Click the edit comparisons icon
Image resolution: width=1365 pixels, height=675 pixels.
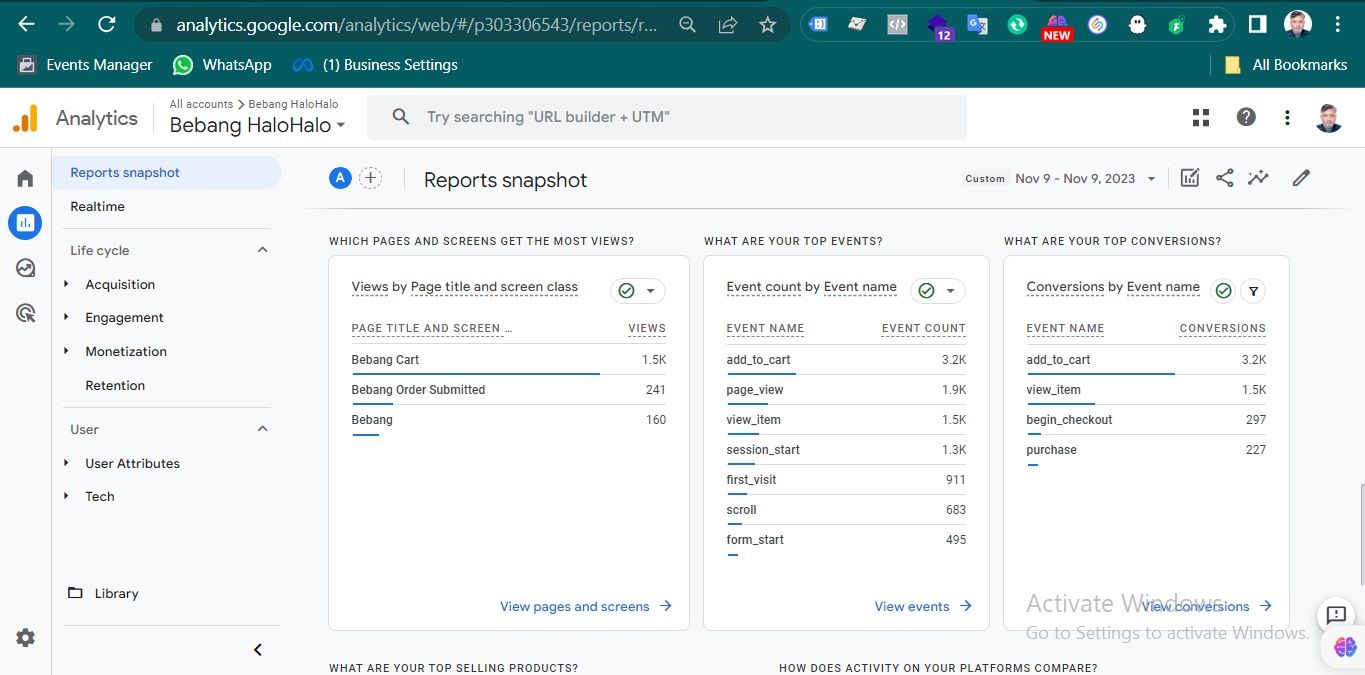click(x=1190, y=178)
